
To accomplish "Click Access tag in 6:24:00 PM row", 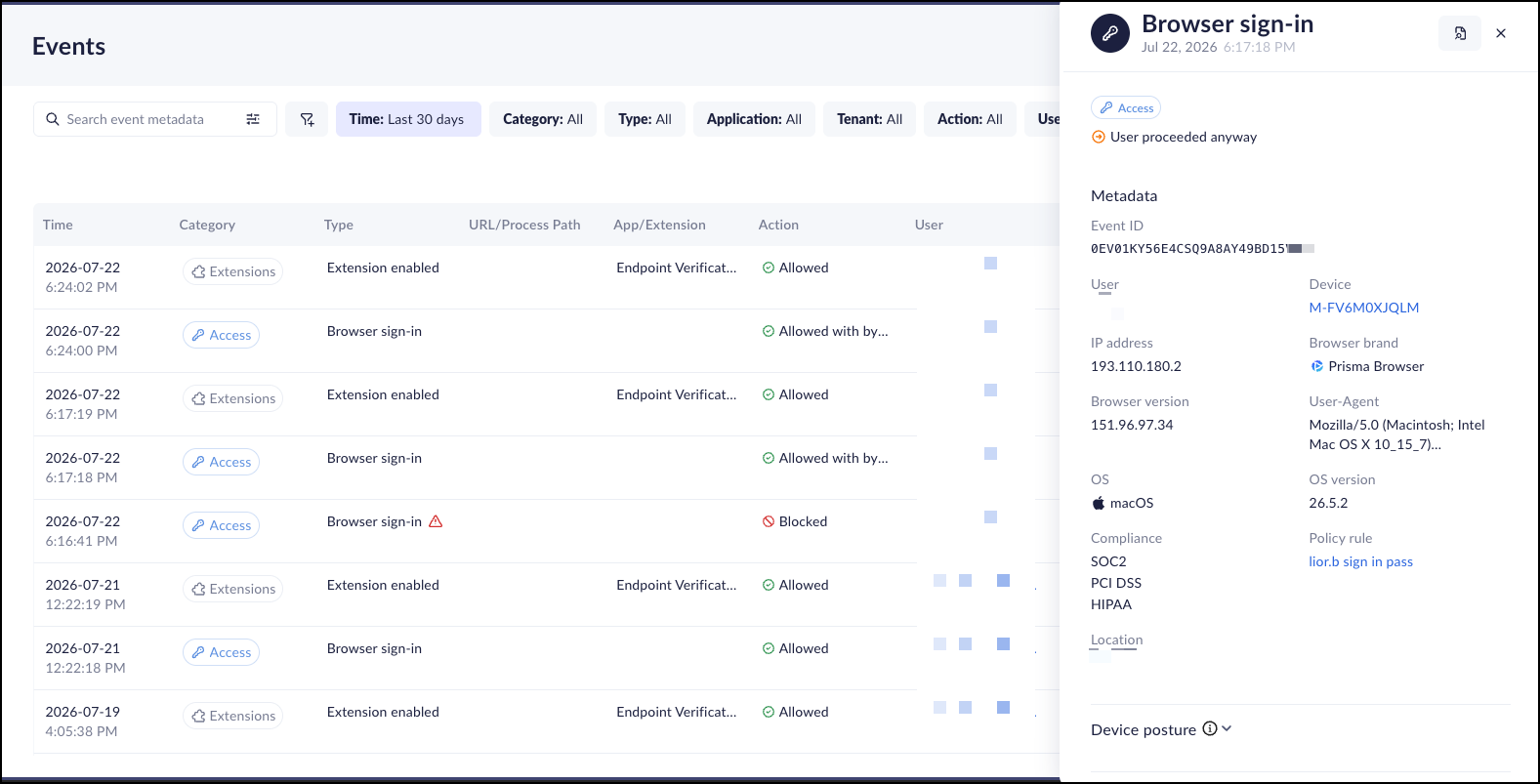I will tap(221, 335).
